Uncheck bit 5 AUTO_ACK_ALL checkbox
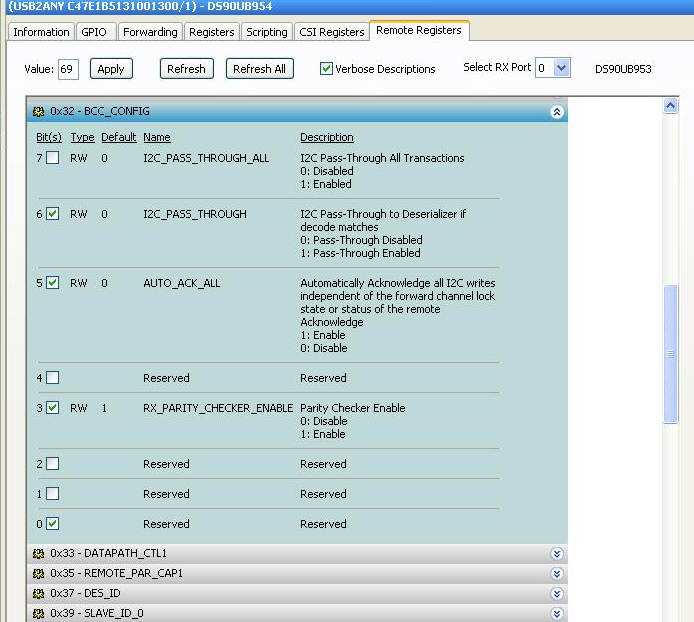The width and height of the screenshot is (694, 622). tap(53, 282)
